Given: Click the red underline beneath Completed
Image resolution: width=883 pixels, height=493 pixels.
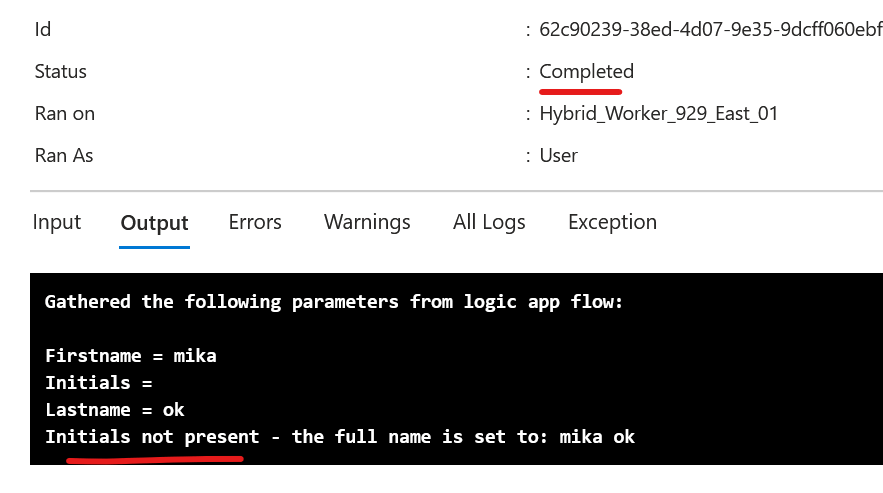Looking at the screenshot, I should 581,91.
